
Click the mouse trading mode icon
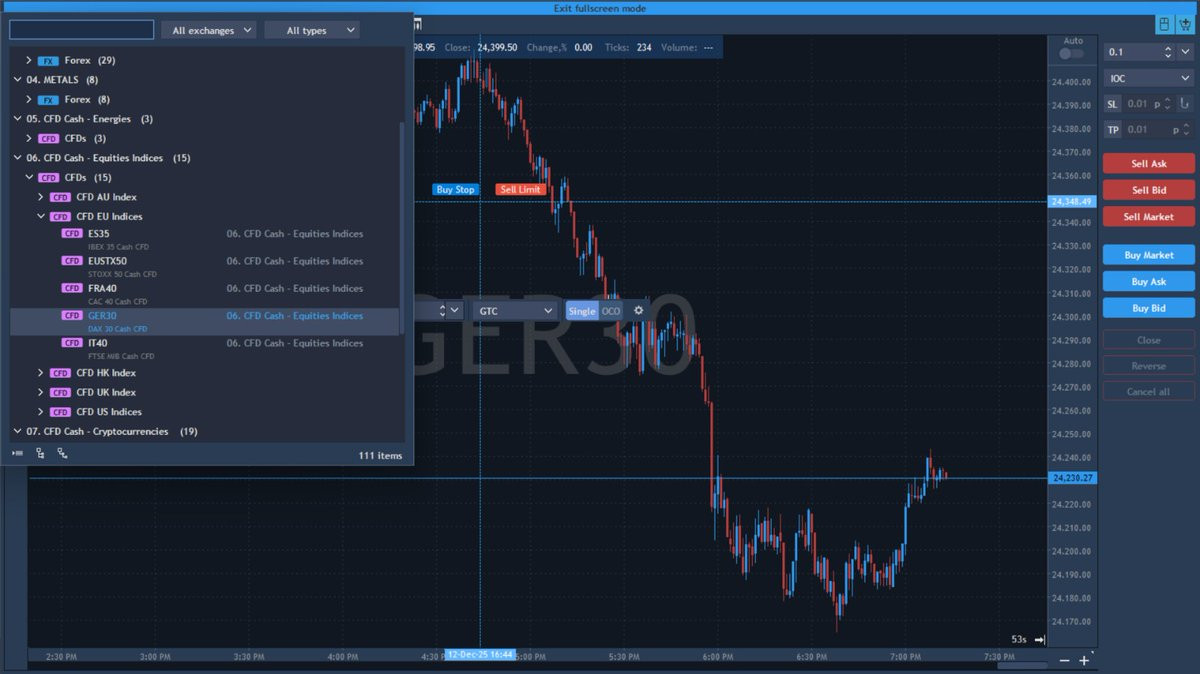[x=1164, y=24]
